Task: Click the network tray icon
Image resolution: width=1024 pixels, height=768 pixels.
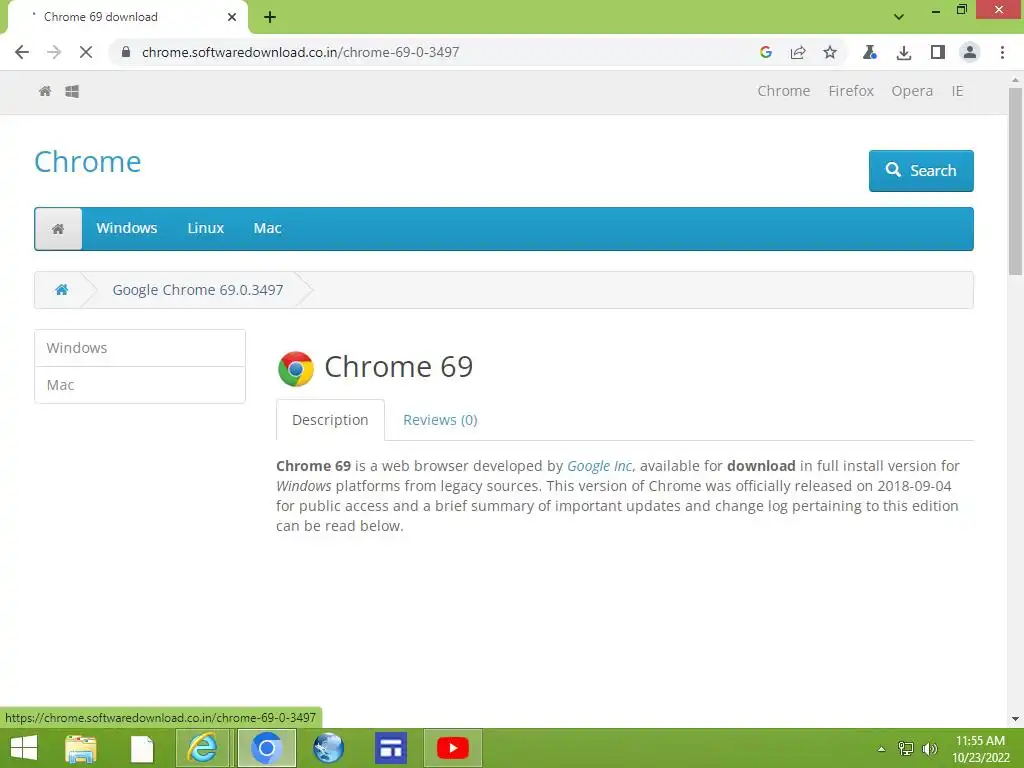Action: point(906,748)
